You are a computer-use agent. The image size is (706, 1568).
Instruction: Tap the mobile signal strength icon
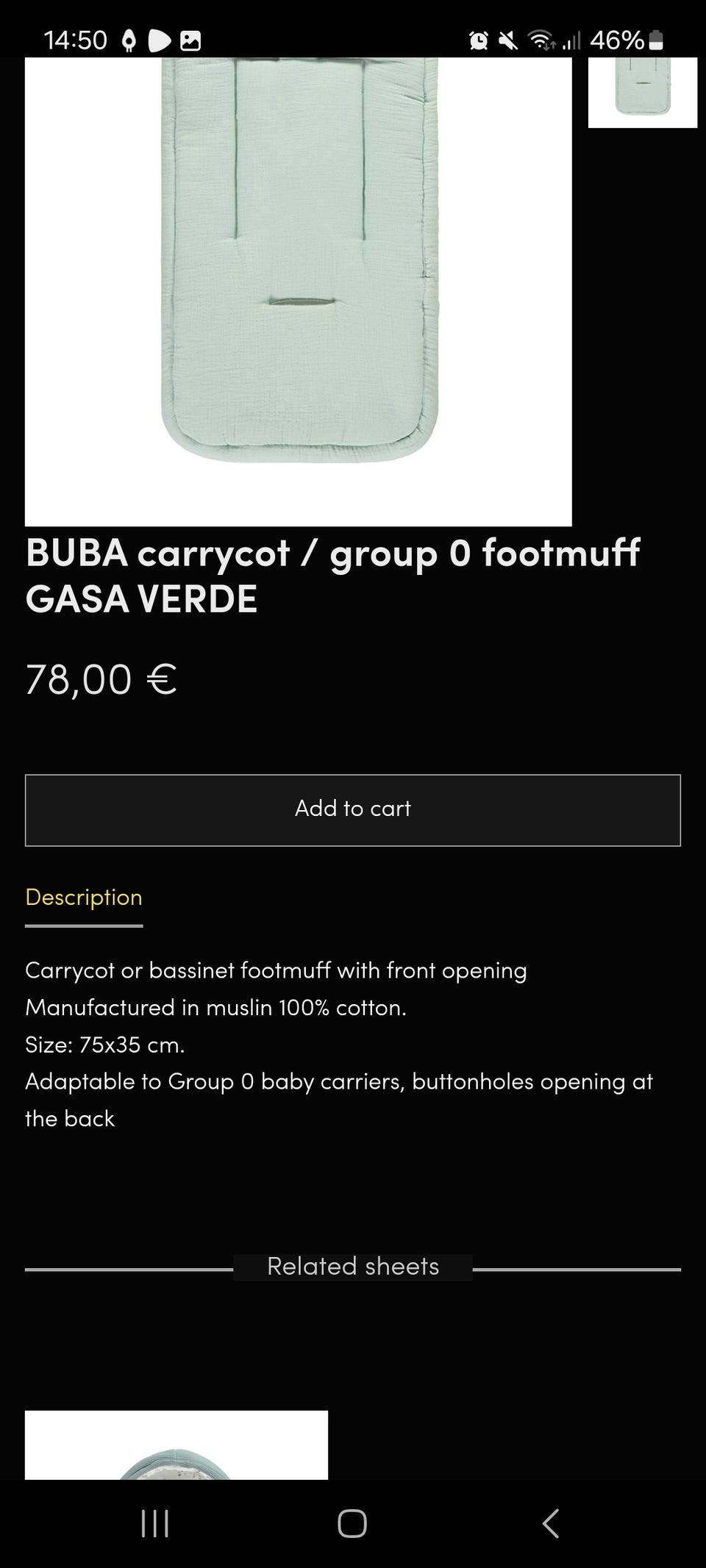pyautogui.click(x=571, y=40)
